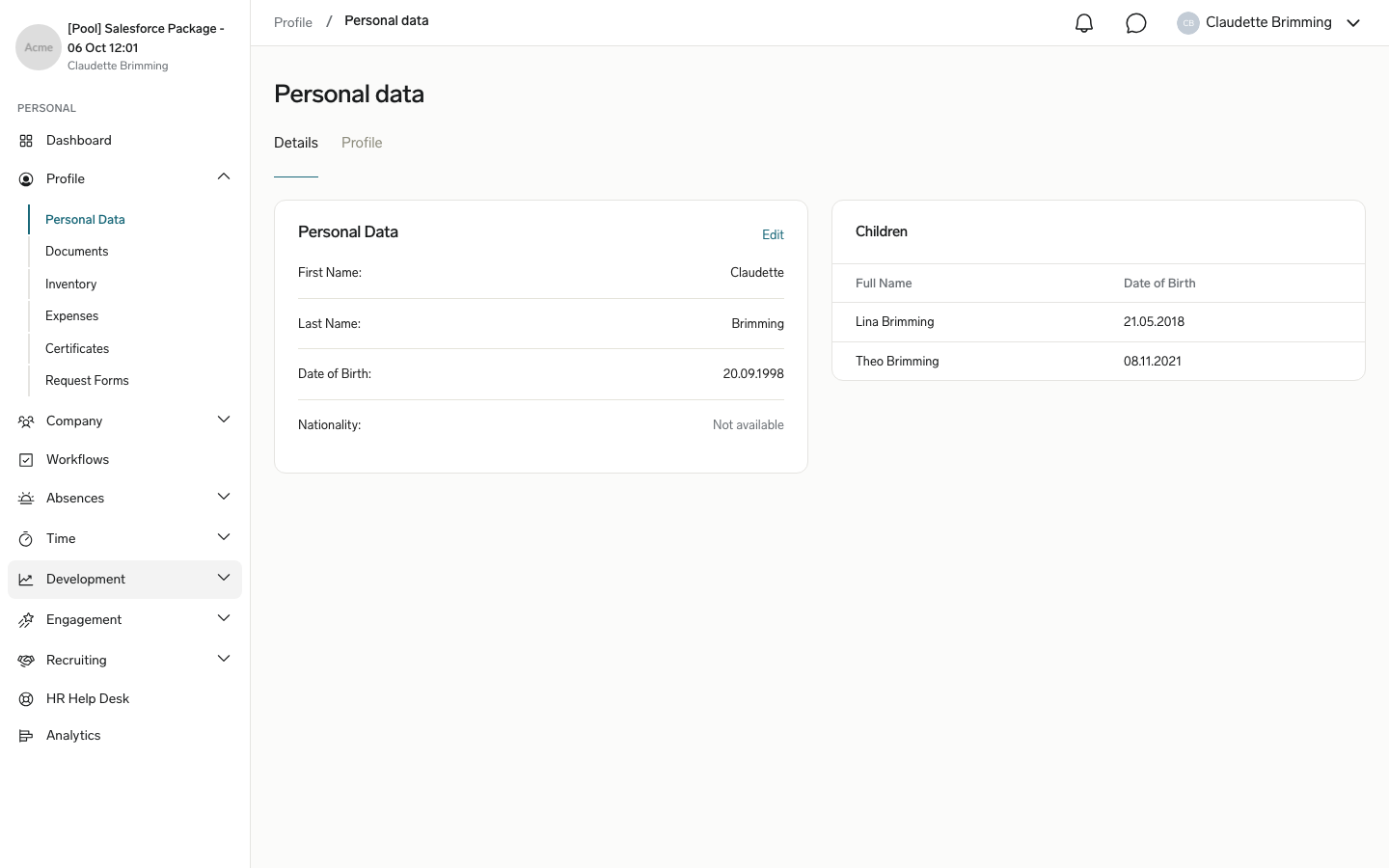Click the Company people icon
Image resolution: width=1389 pixels, height=868 pixels.
(26, 421)
